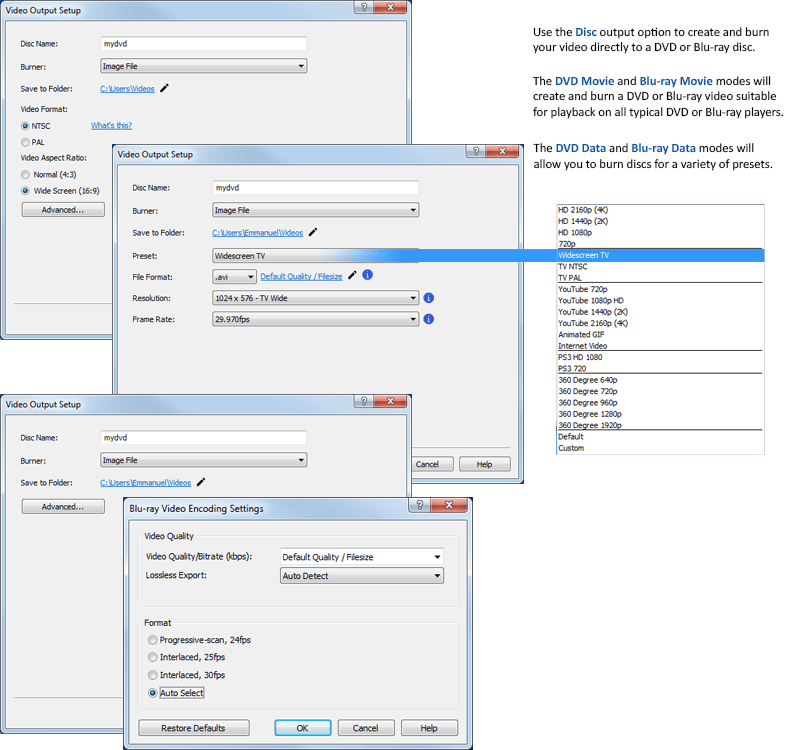800x750 pixels.
Task: Click the Restore Defaults button
Action: click(x=193, y=728)
